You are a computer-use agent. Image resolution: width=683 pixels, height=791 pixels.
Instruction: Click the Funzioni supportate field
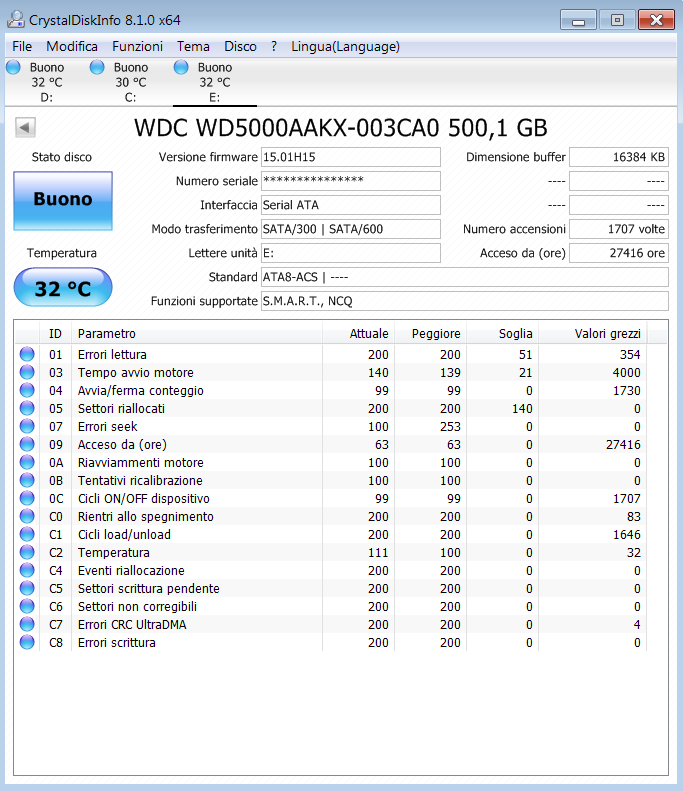tap(465, 301)
